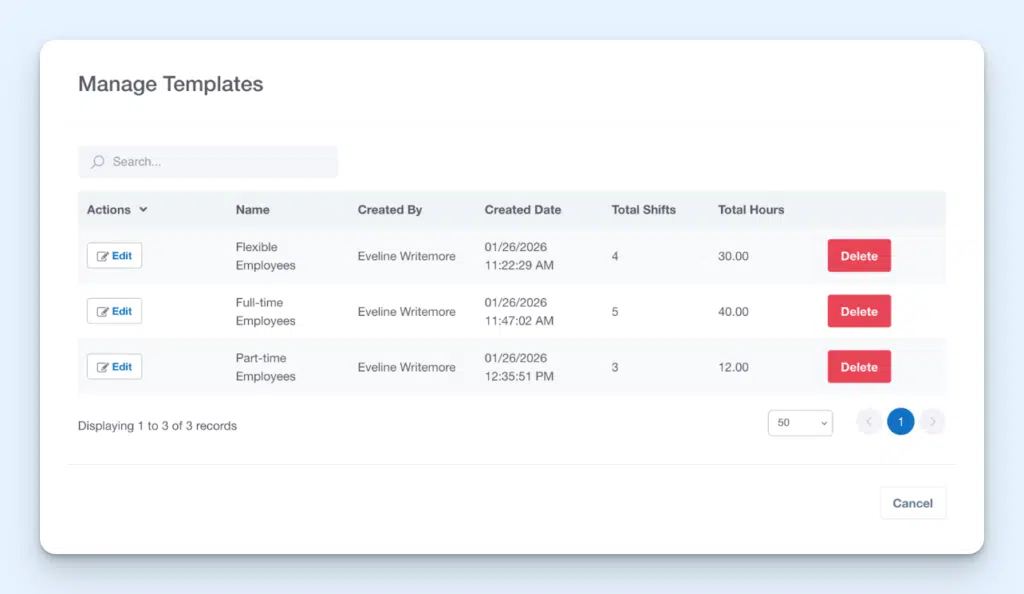Click the pencil icon on Part-time Employees Edit button
Screen dimensions: 1024x594
[101, 366]
